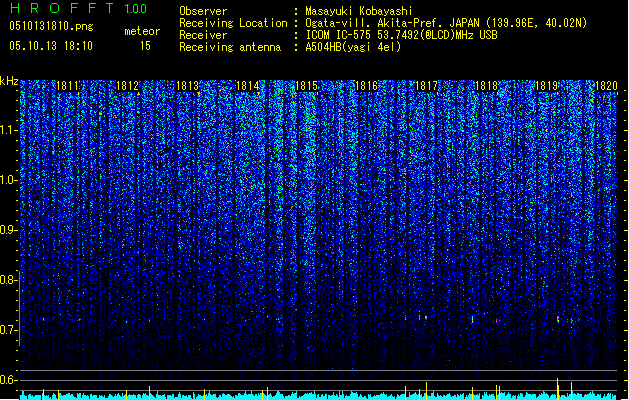Screen dimensions: 629x400
Task: Click the ICOM IC-575 receiver text
Action: (x=402, y=35)
